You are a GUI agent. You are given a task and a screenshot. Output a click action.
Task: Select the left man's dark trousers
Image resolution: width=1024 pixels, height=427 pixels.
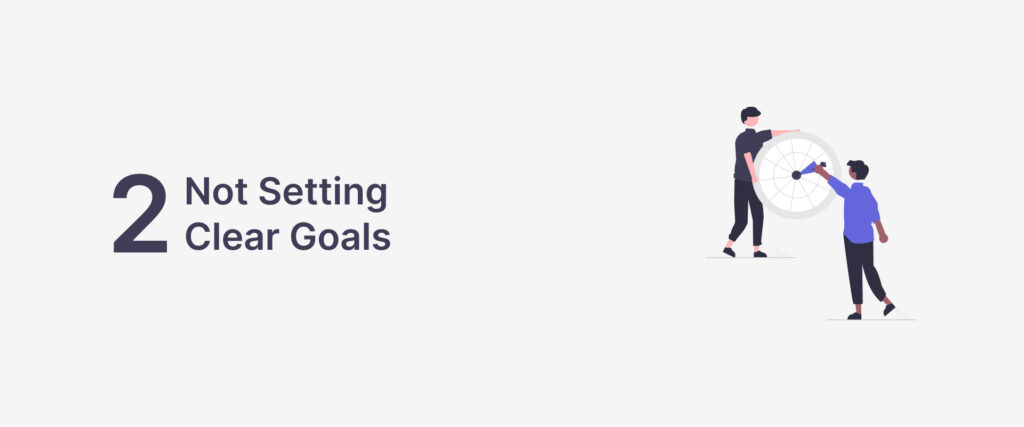pyautogui.click(x=744, y=212)
